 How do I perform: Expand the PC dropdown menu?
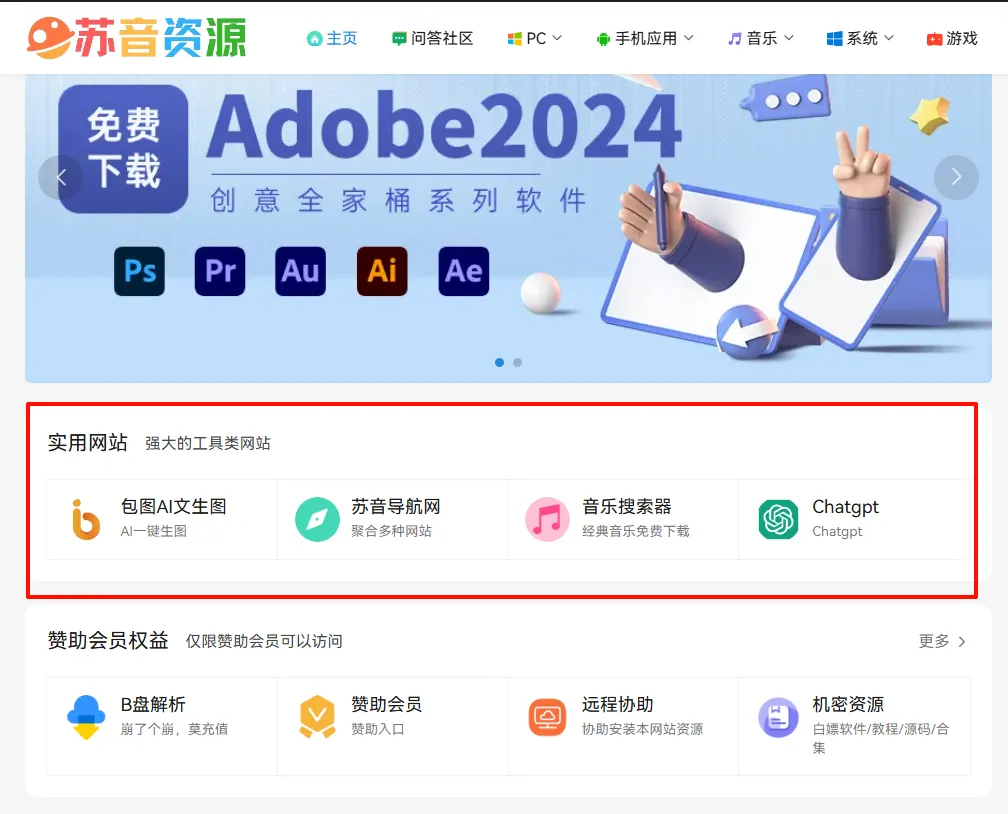coord(534,38)
